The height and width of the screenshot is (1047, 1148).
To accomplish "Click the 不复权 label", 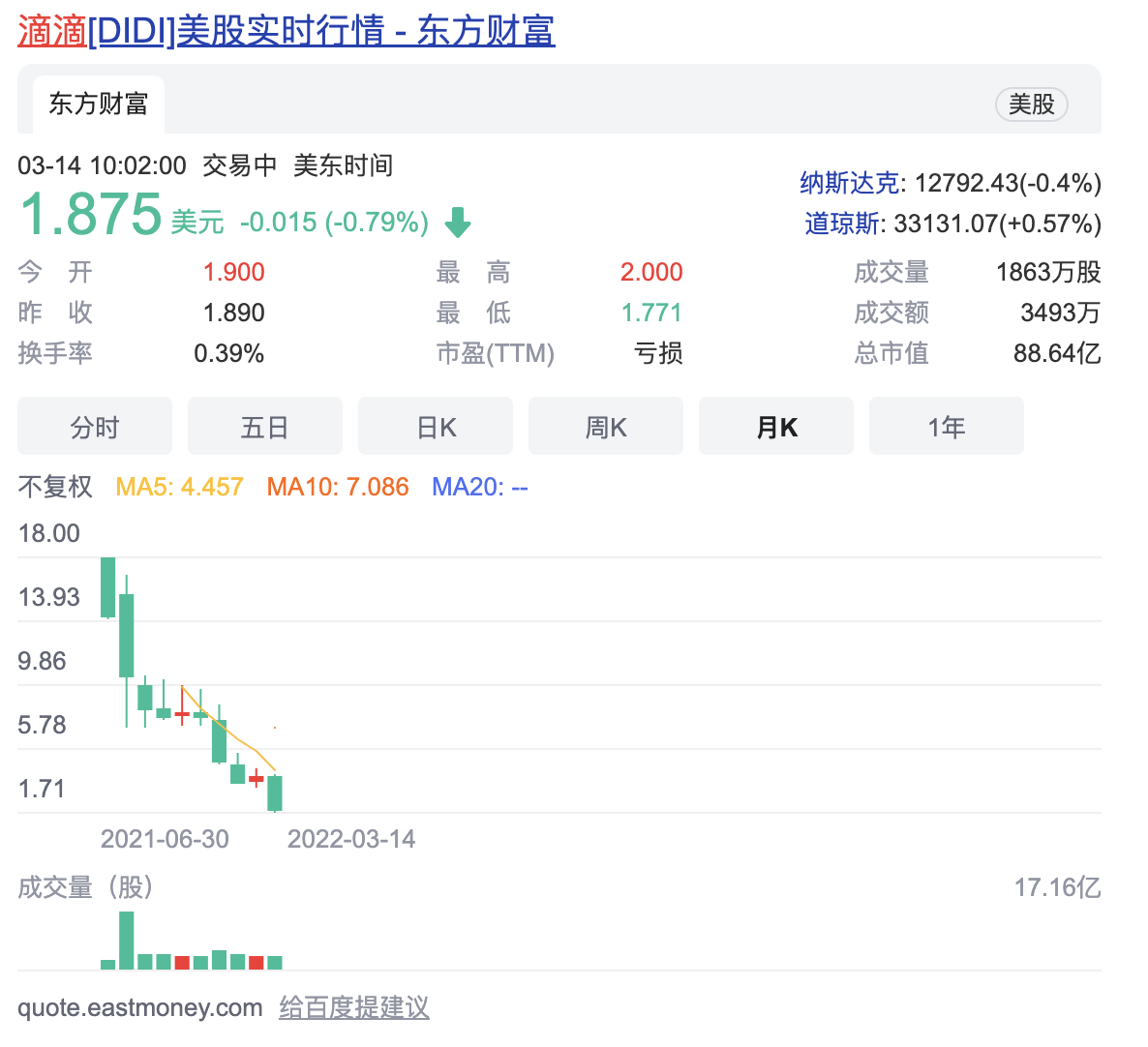I will [x=55, y=488].
